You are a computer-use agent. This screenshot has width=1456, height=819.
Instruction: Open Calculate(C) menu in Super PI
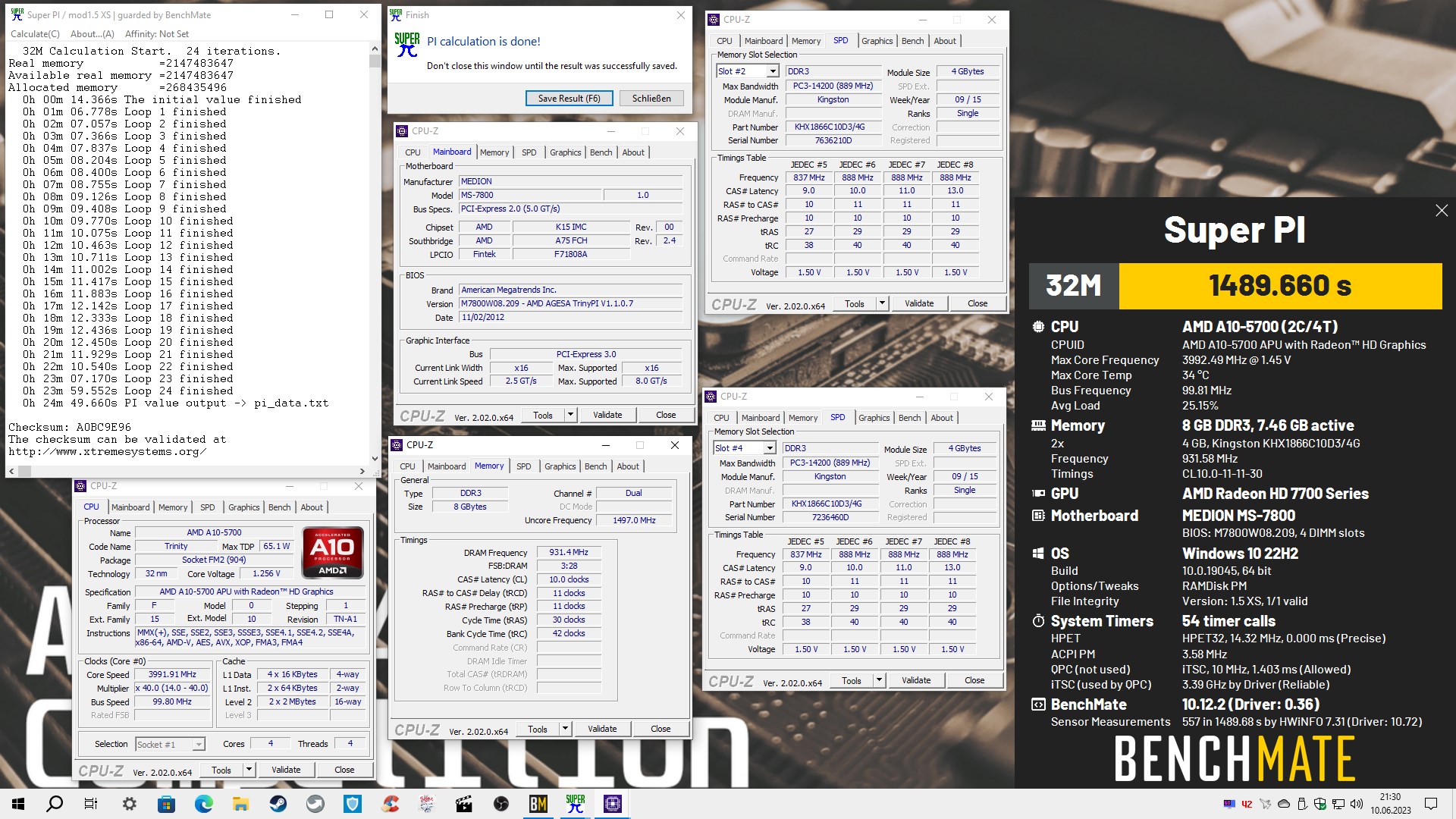click(35, 33)
